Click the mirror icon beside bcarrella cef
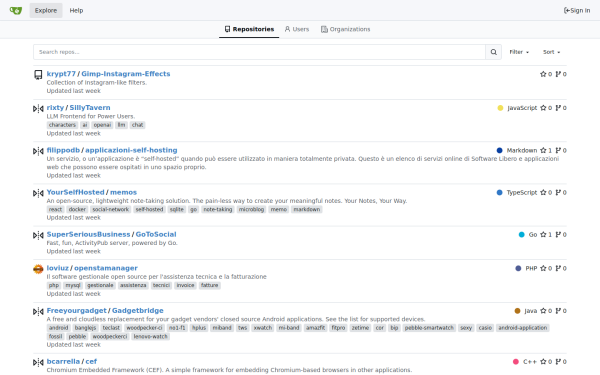 click(38, 362)
